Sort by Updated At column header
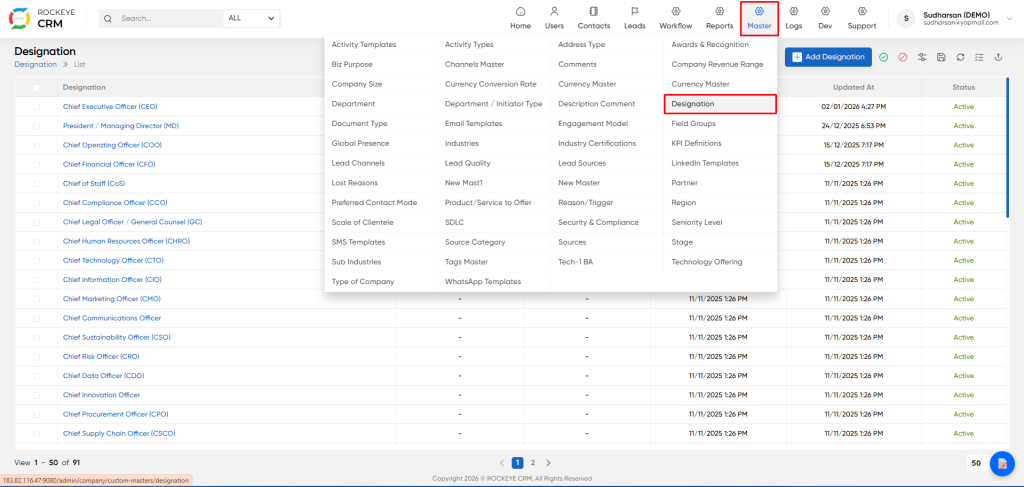Viewport: 1024px width, 487px height. click(x=853, y=87)
